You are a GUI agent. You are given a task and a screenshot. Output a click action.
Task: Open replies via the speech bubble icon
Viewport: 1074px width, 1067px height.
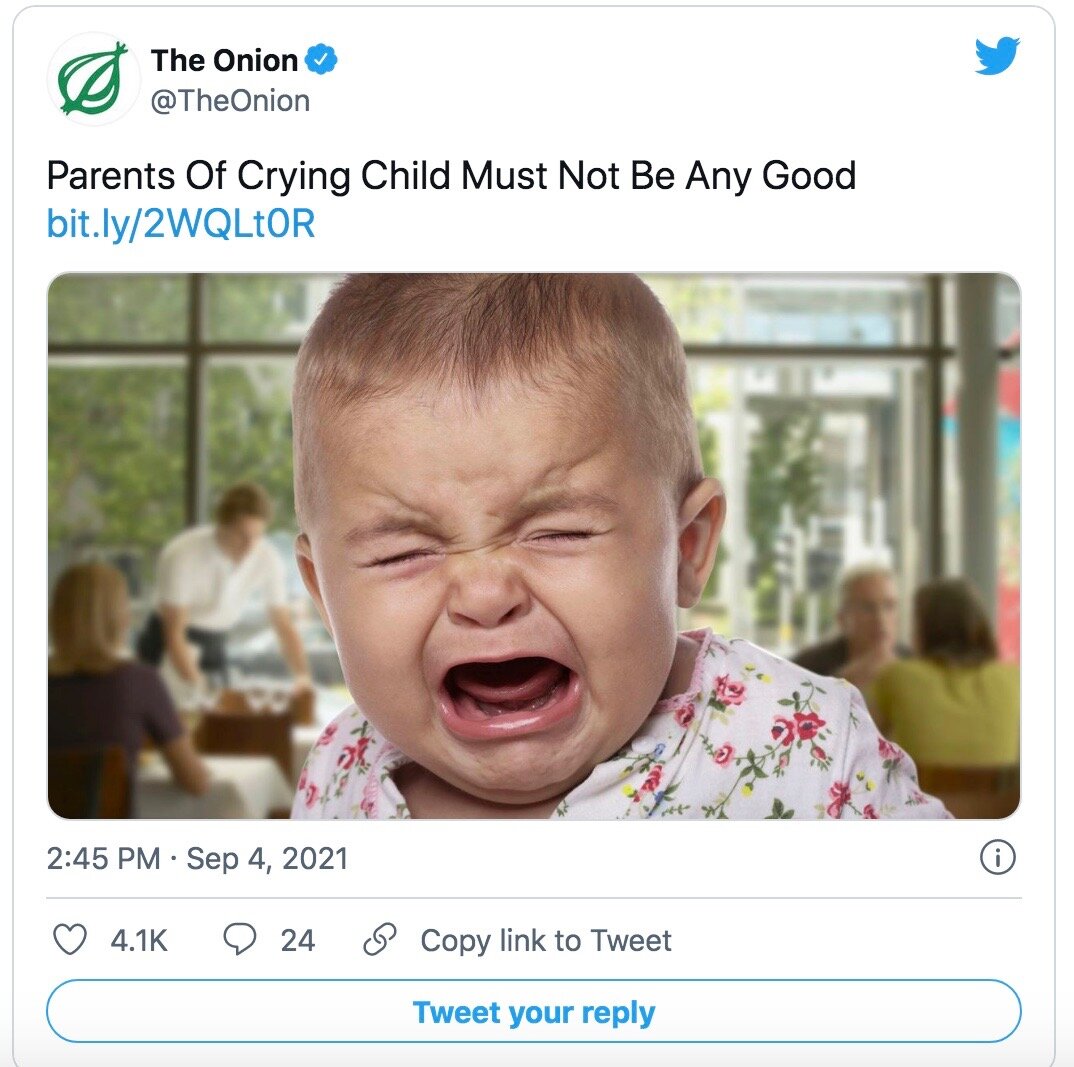click(240, 939)
